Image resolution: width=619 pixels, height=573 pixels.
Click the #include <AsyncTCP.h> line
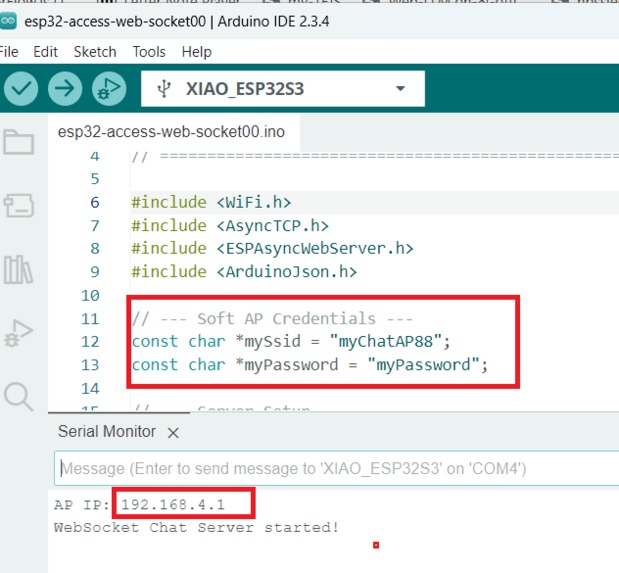230,226
